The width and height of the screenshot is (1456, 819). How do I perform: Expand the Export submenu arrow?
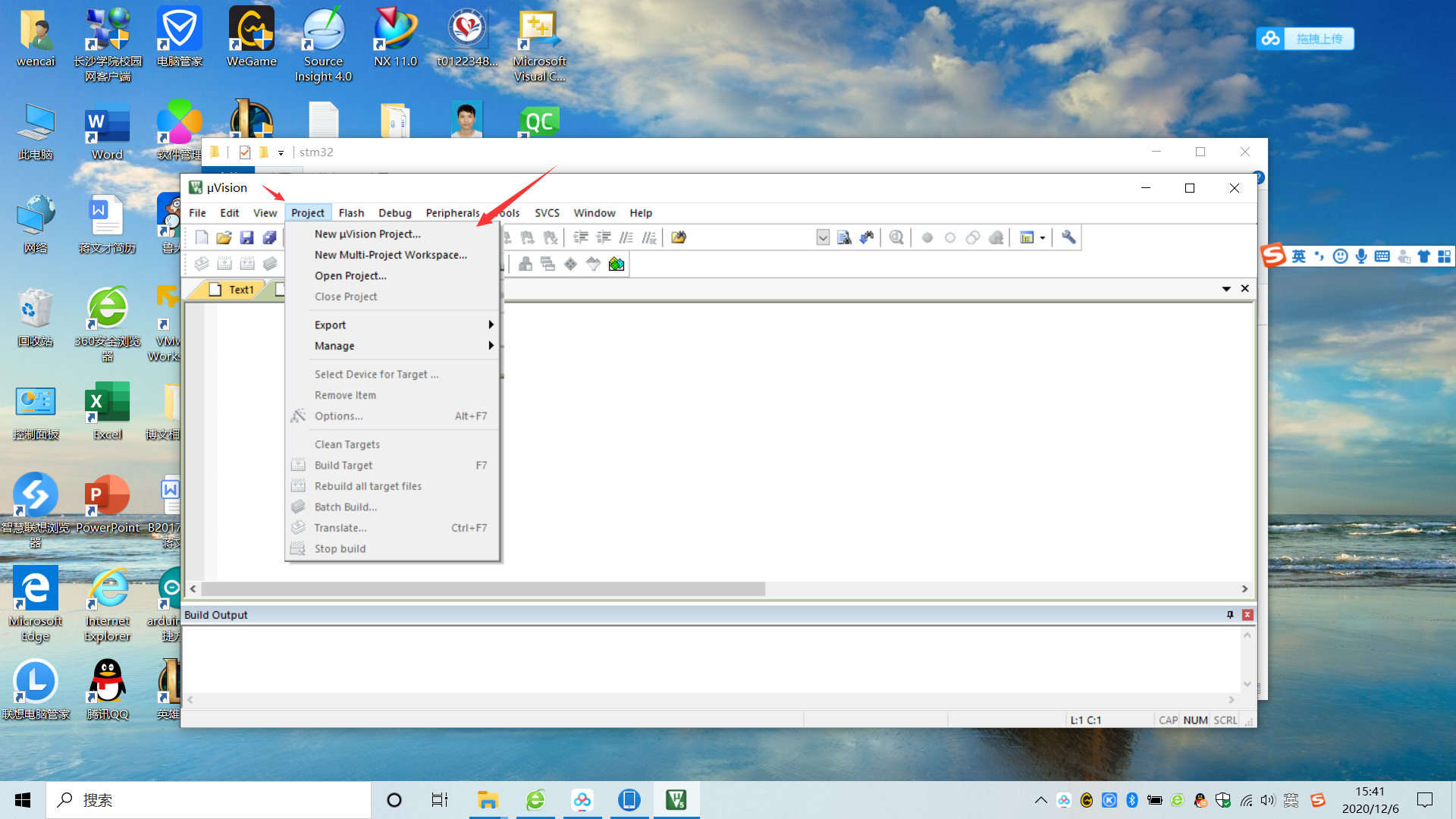[x=490, y=324]
